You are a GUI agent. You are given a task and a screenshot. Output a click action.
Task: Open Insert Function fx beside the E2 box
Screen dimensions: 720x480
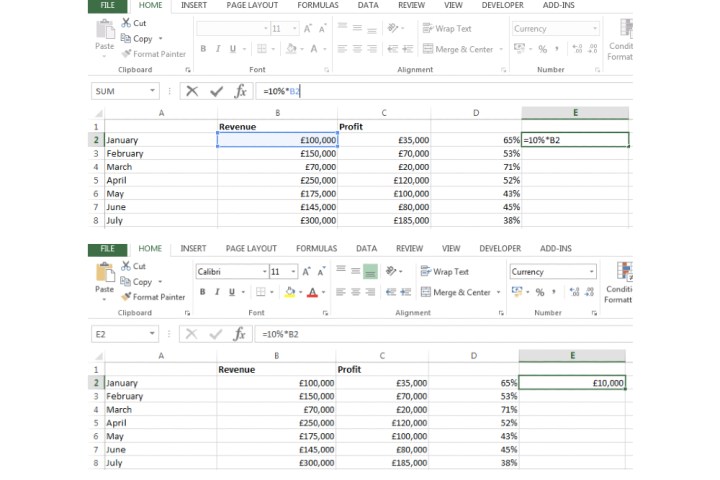click(240, 334)
